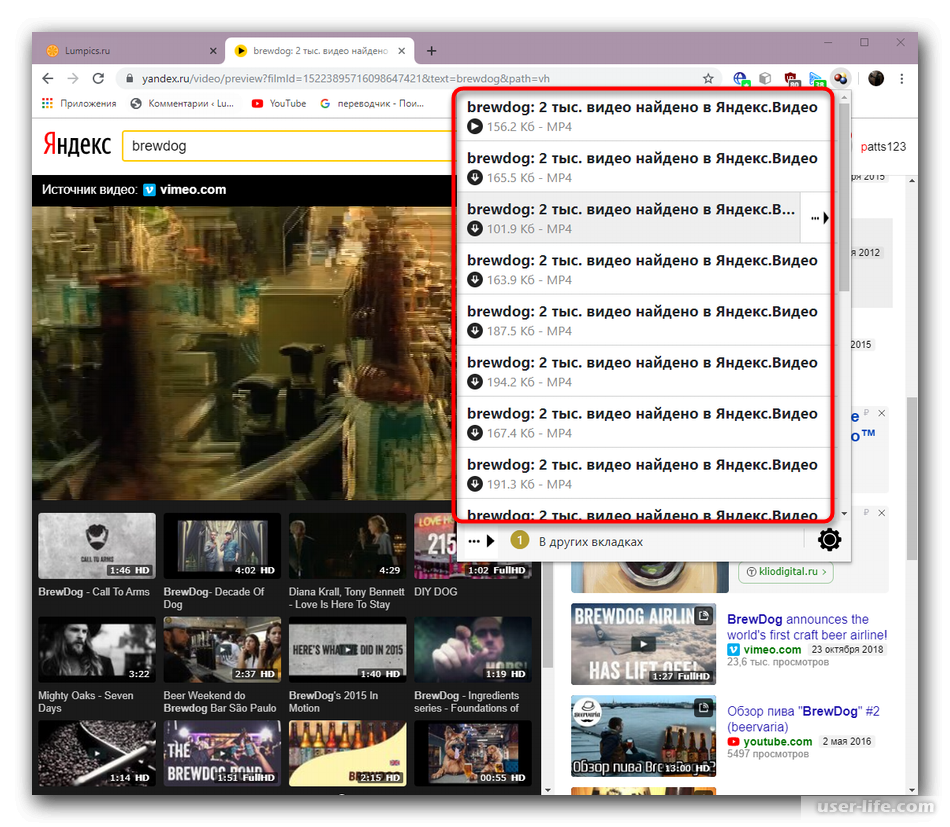The image size is (950, 827).
Task: Play the 156.2 Кб MP4 item
Action: click(x=474, y=127)
